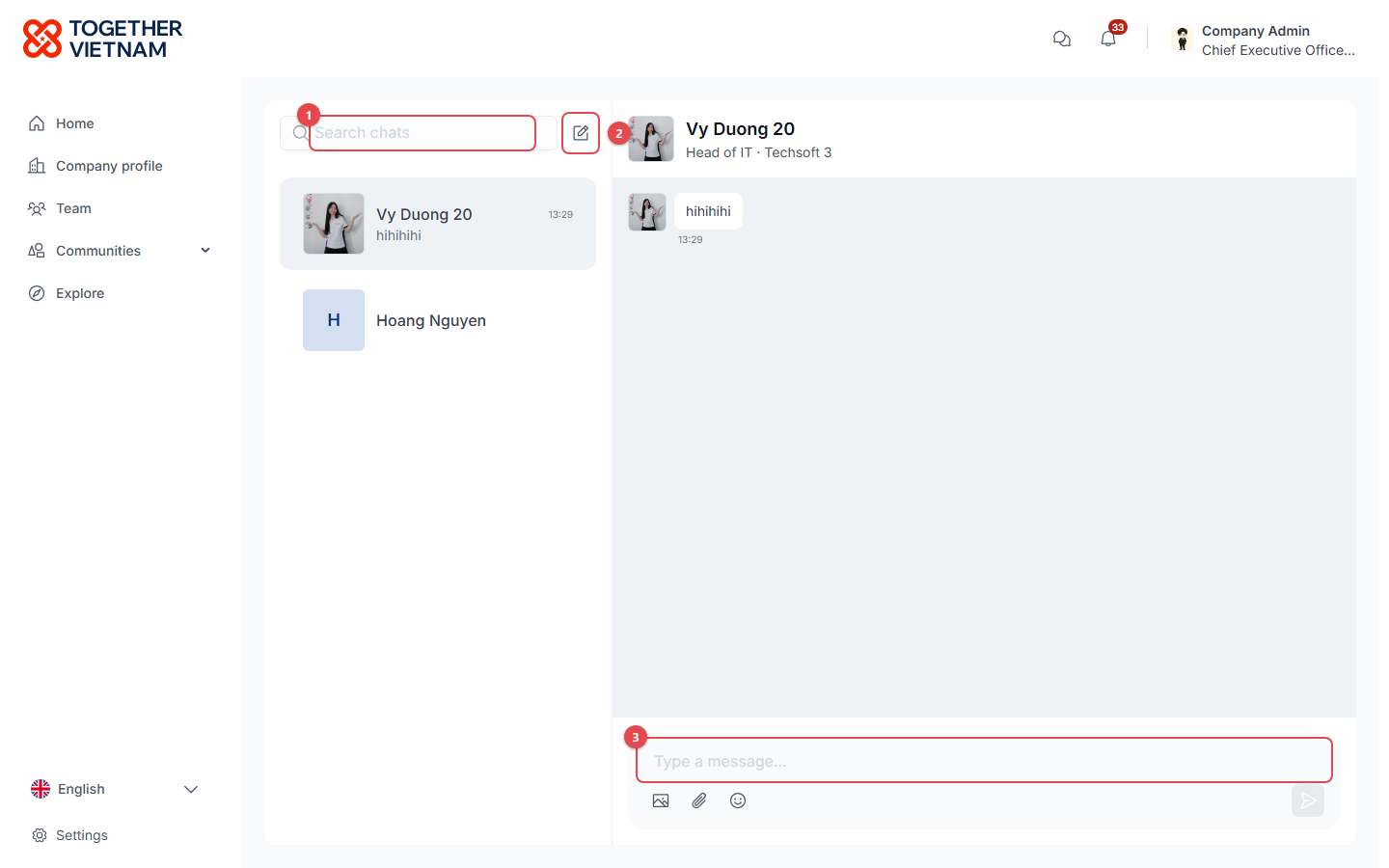1389x868 pixels.
Task: Click the Together Vietnam logo
Action: tap(102, 39)
